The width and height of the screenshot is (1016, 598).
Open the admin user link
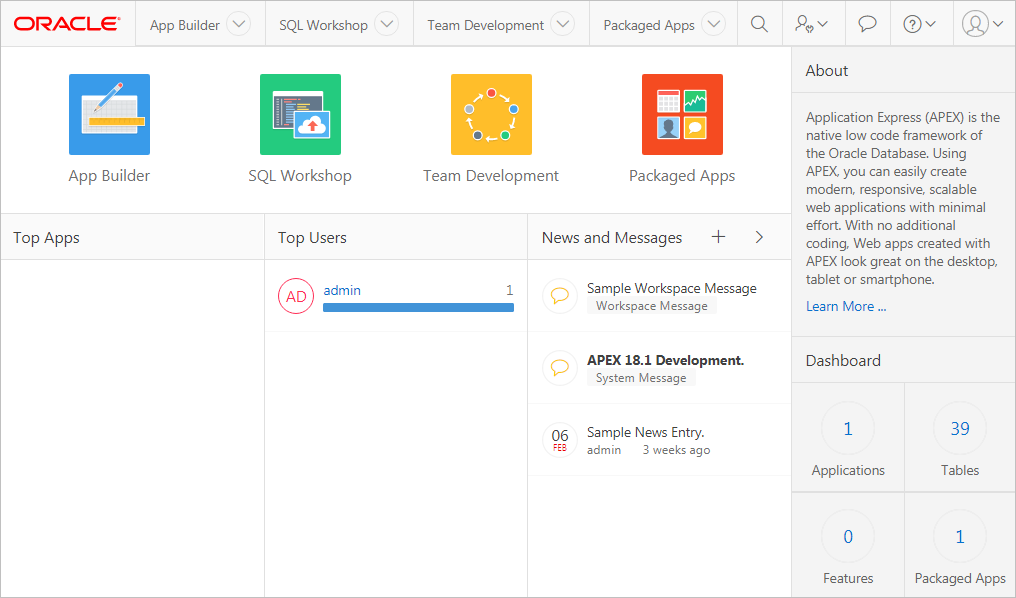point(342,290)
